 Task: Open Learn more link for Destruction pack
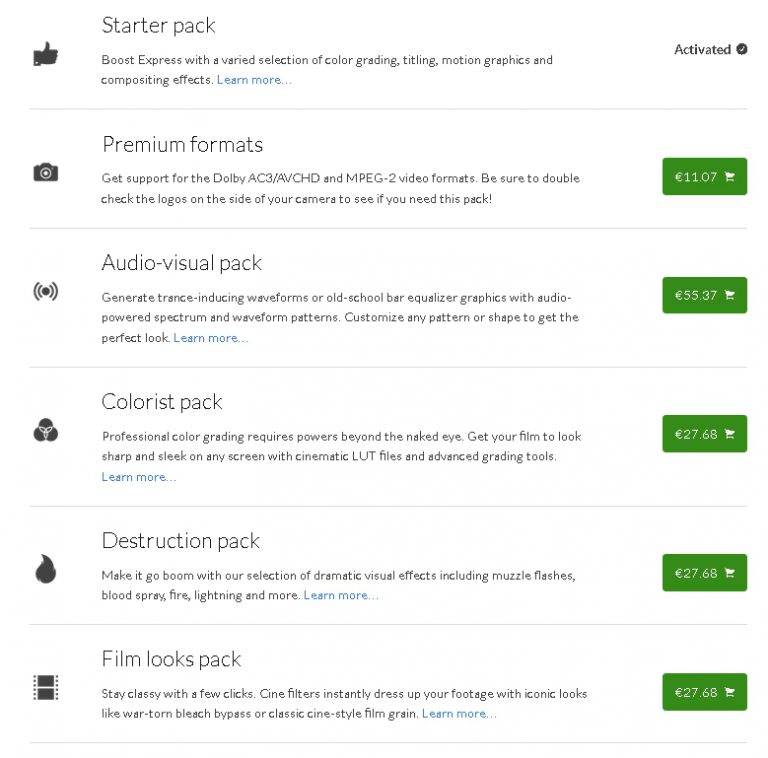tap(340, 595)
